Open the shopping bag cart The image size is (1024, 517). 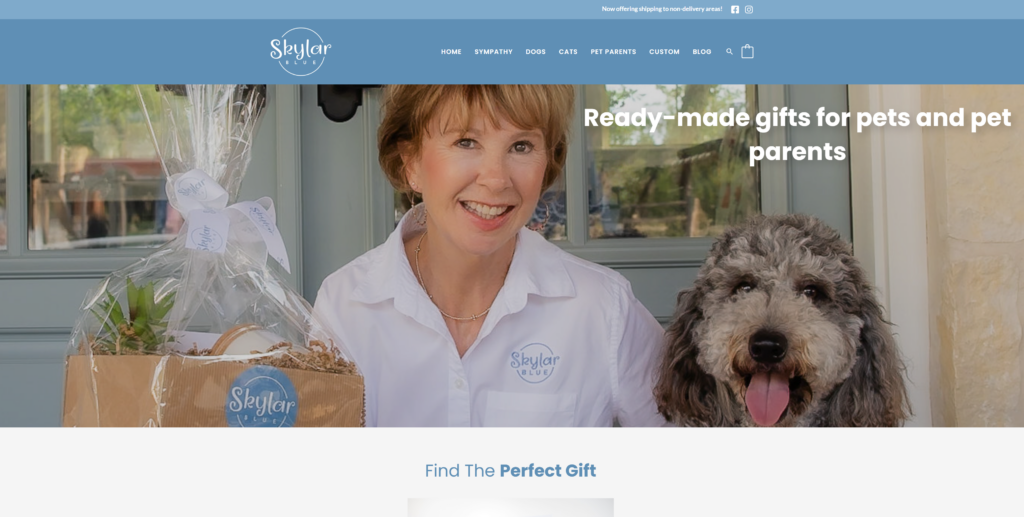click(747, 52)
